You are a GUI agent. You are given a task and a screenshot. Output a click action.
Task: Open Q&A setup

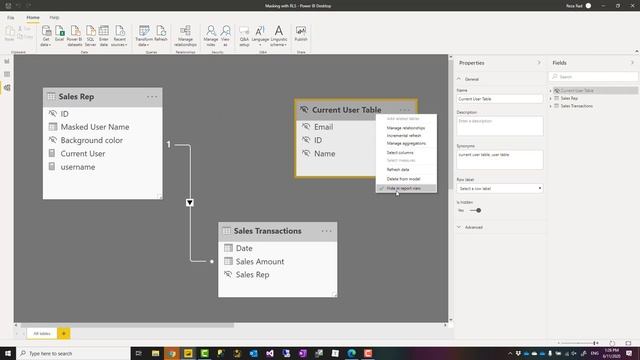244,36
